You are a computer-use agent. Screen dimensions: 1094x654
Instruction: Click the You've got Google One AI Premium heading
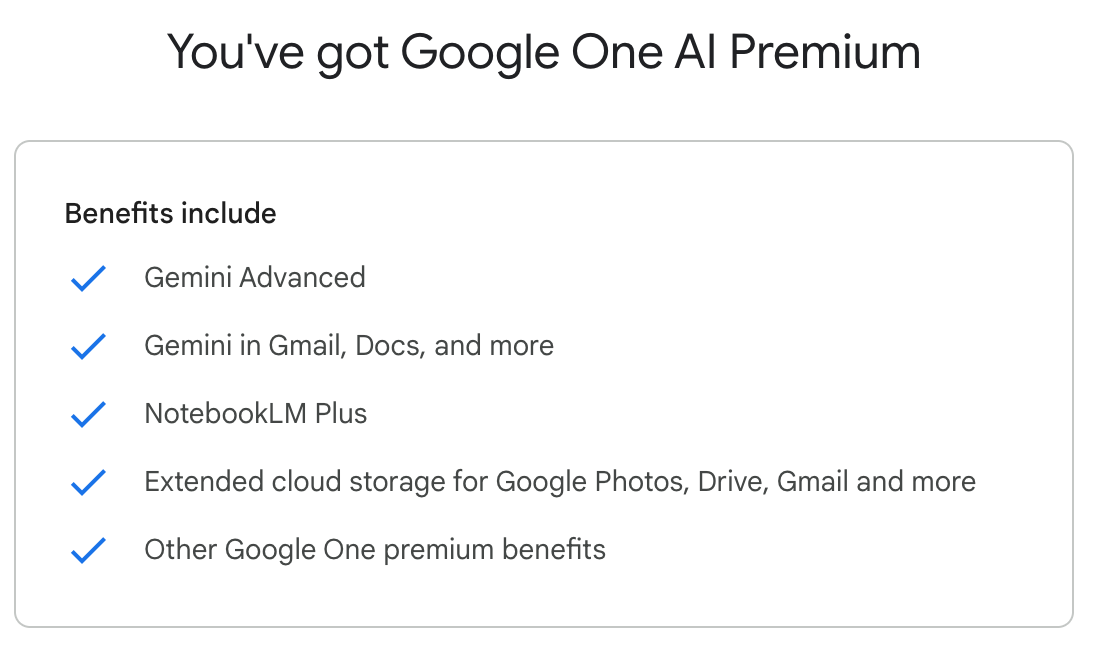[544, 52]
